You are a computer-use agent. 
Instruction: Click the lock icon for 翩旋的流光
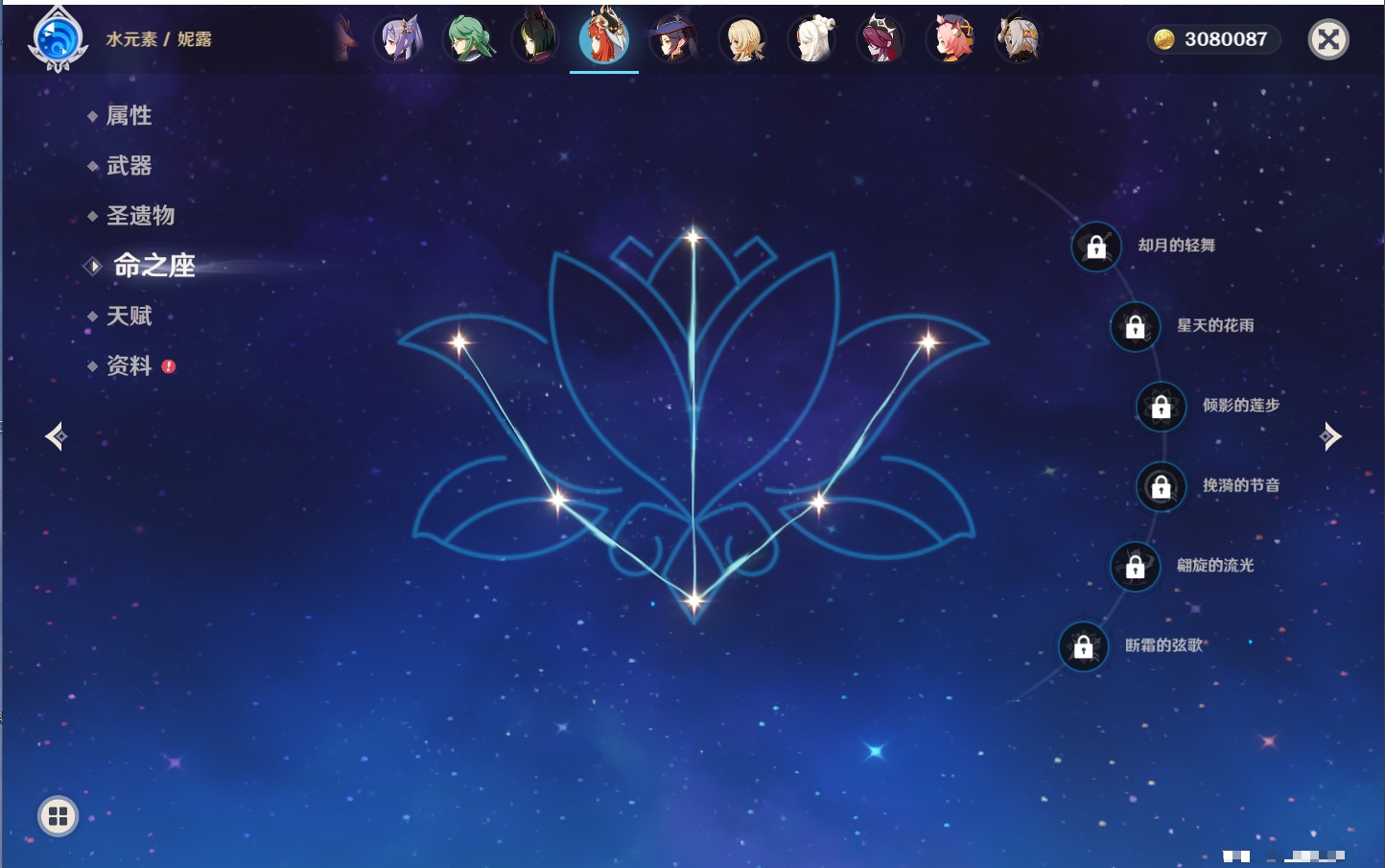pos(1135,567)
